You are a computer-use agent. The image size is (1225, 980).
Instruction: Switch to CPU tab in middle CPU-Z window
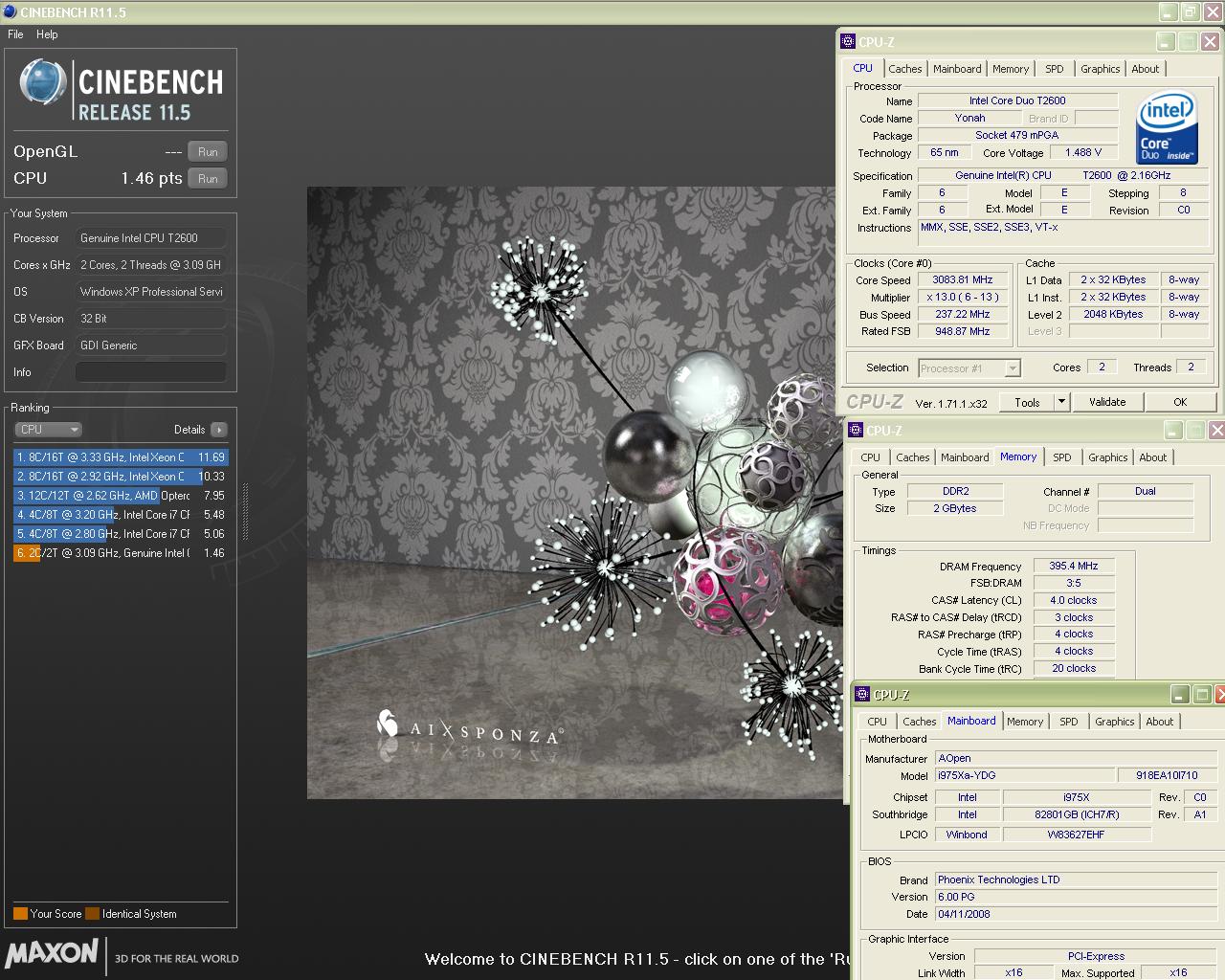[x=870, y=457]
